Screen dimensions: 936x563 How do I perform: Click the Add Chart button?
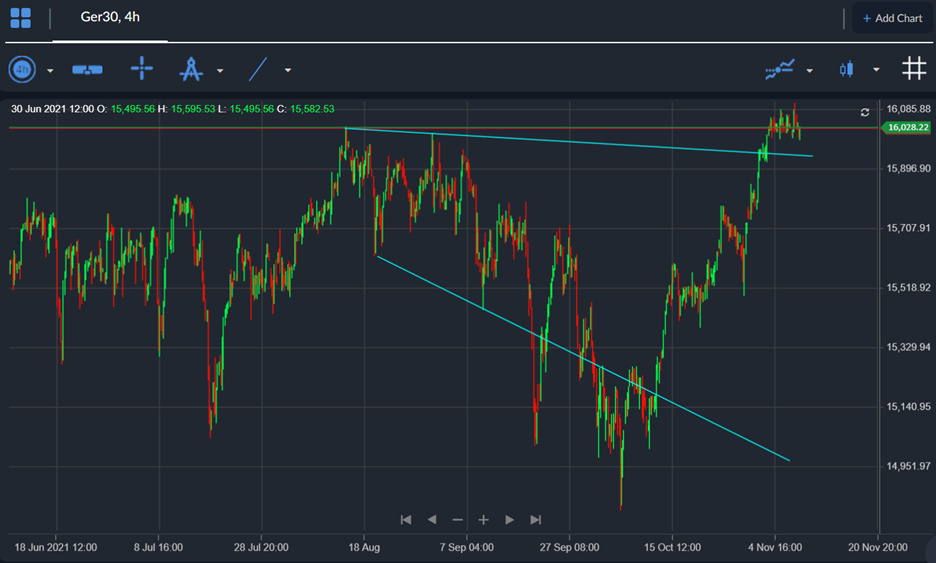pos(892,19)
